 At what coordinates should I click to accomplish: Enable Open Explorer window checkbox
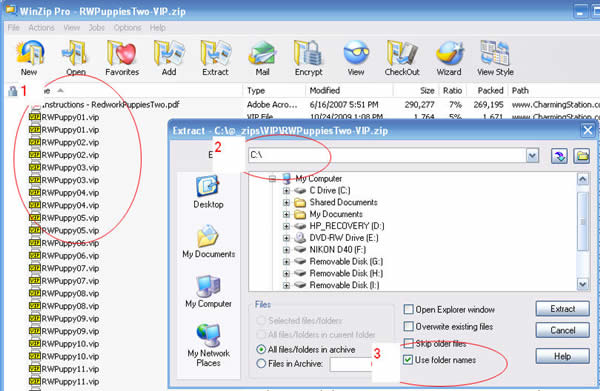point(409,309)
